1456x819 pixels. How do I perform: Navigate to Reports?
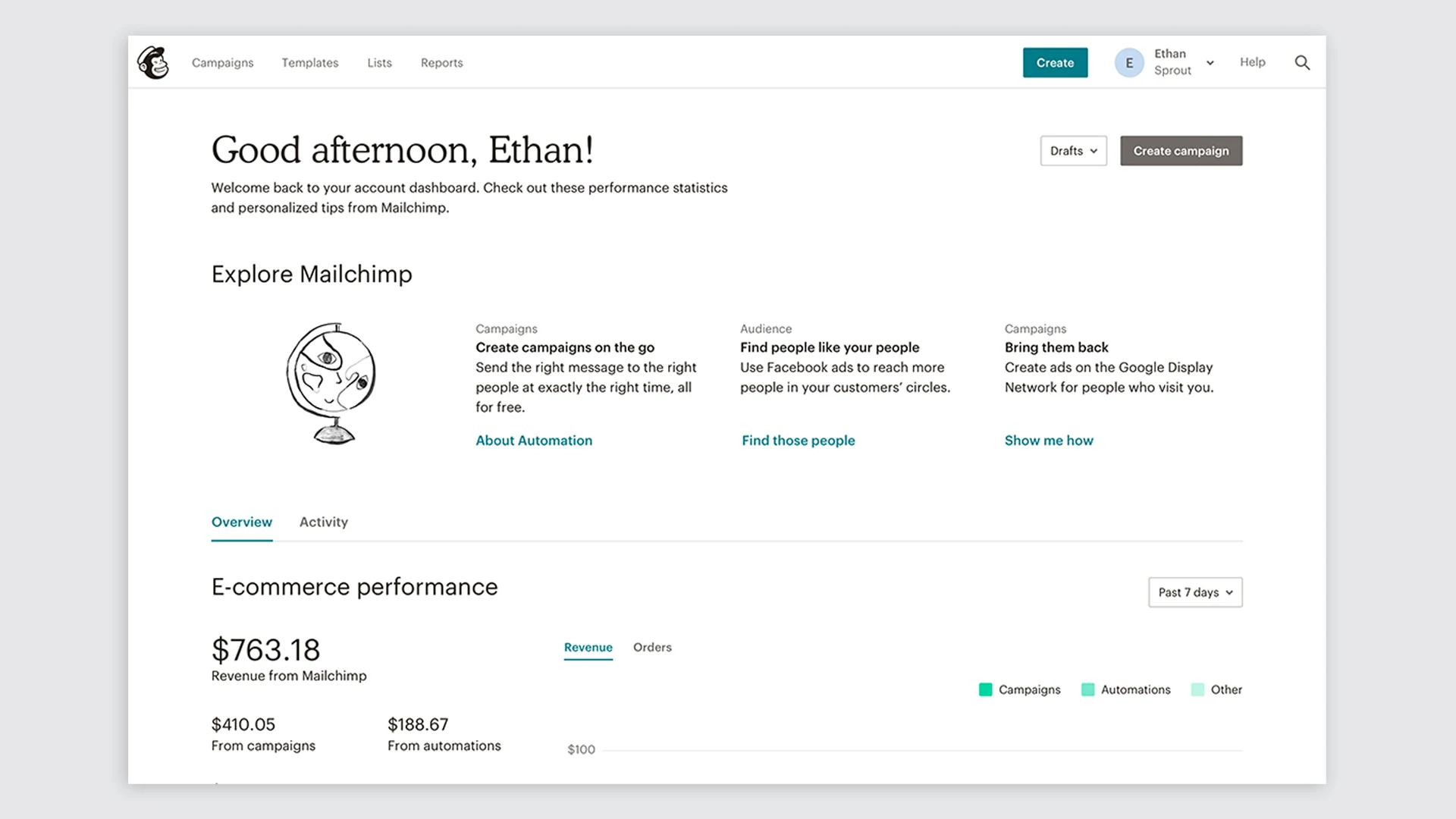441,63
